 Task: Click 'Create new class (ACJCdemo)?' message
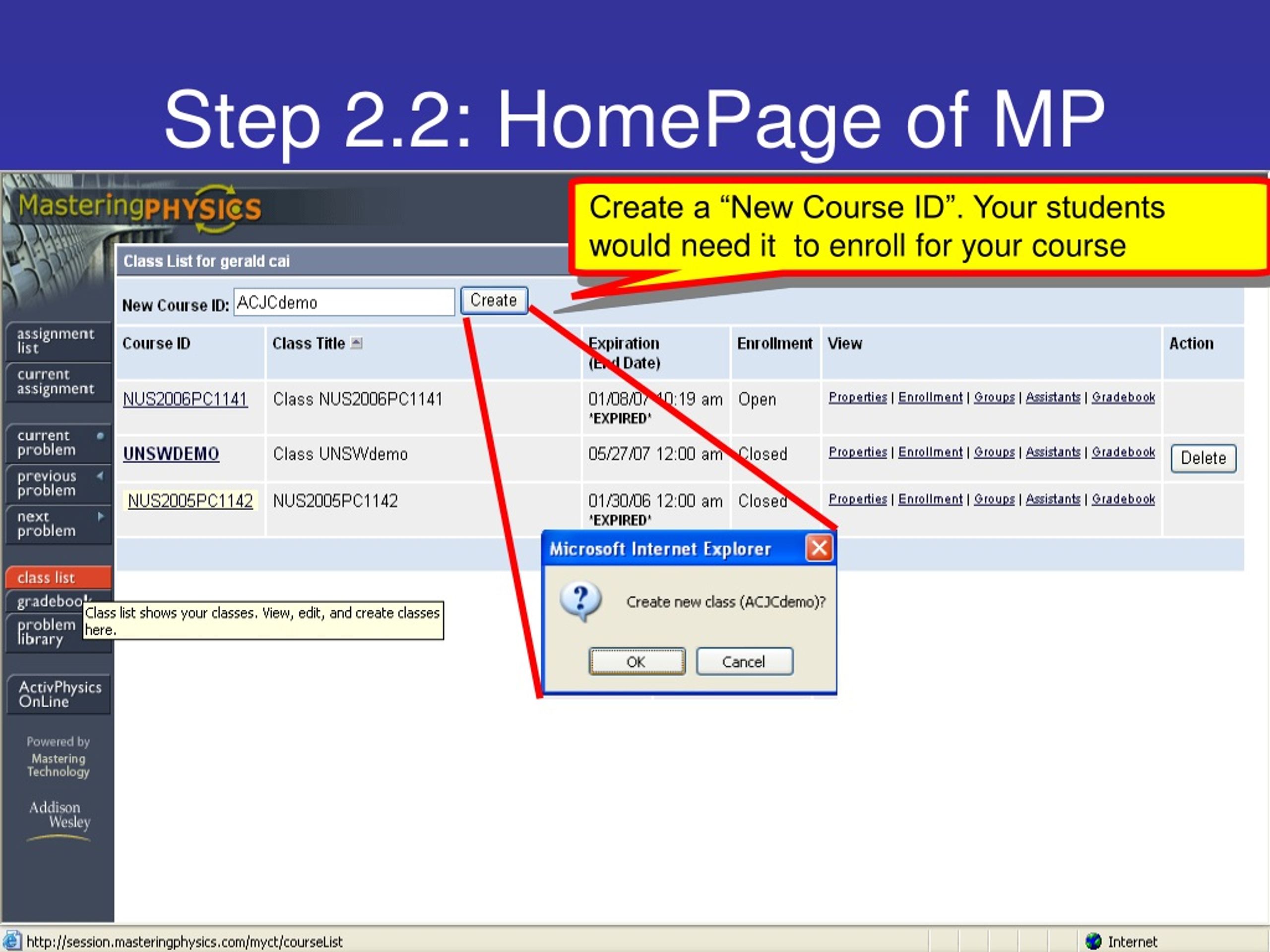(726, 602)
